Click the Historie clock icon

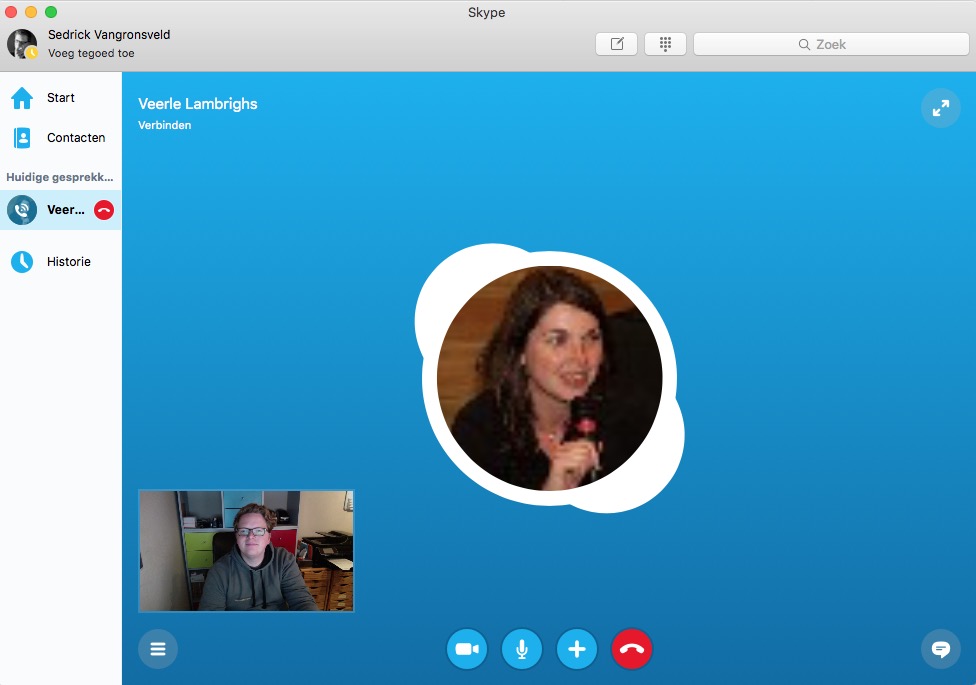pos(22,262)
